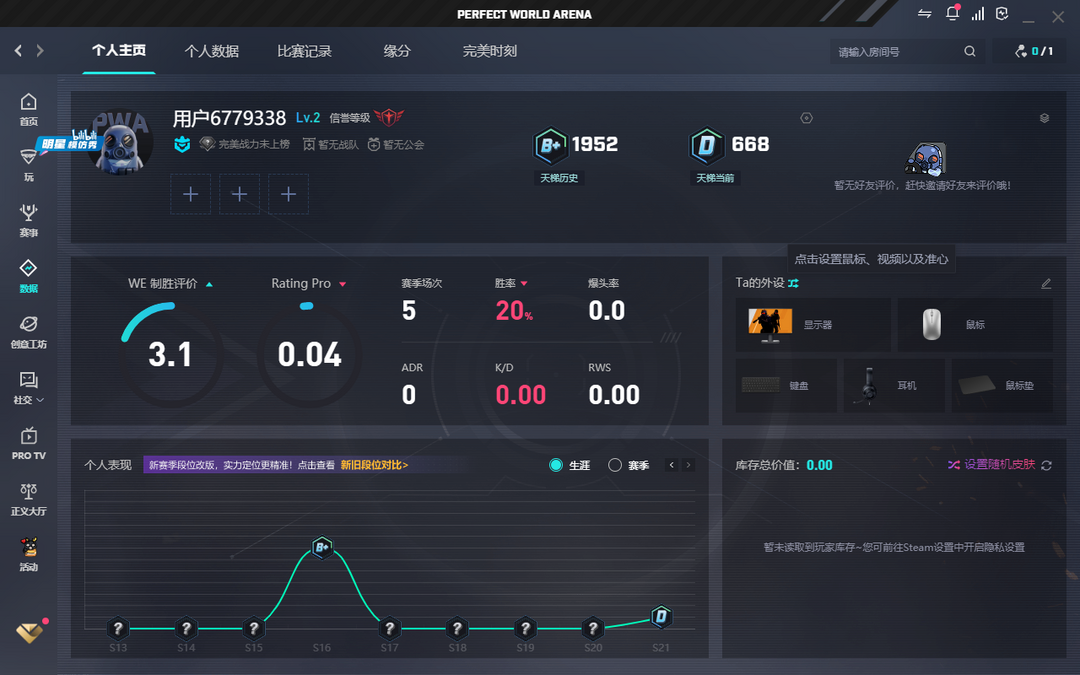The image size is (1080, 675).
Task: Click the back navigation arrow
Action: point(19,50)
